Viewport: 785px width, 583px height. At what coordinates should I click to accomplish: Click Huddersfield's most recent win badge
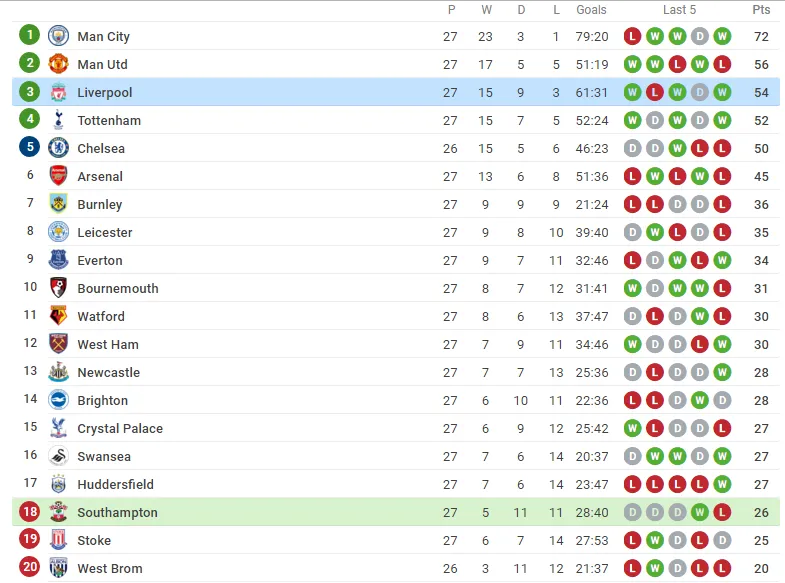tap(722, 484)
